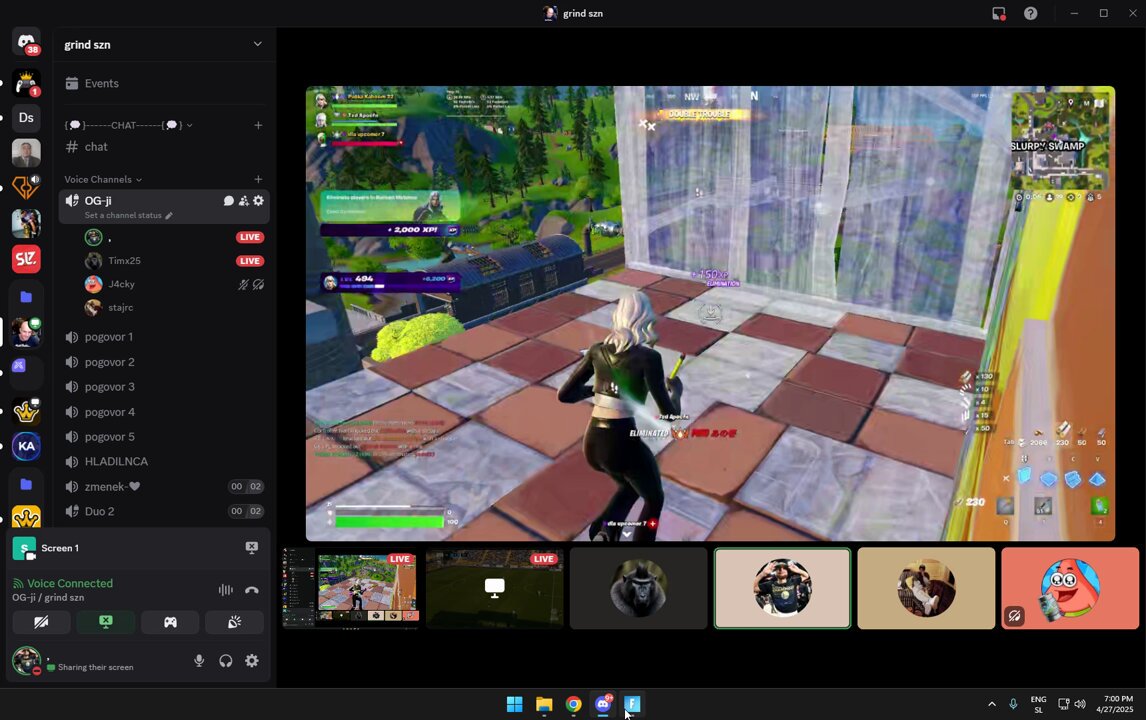Join the zmenek voice channel

[164, 486]
